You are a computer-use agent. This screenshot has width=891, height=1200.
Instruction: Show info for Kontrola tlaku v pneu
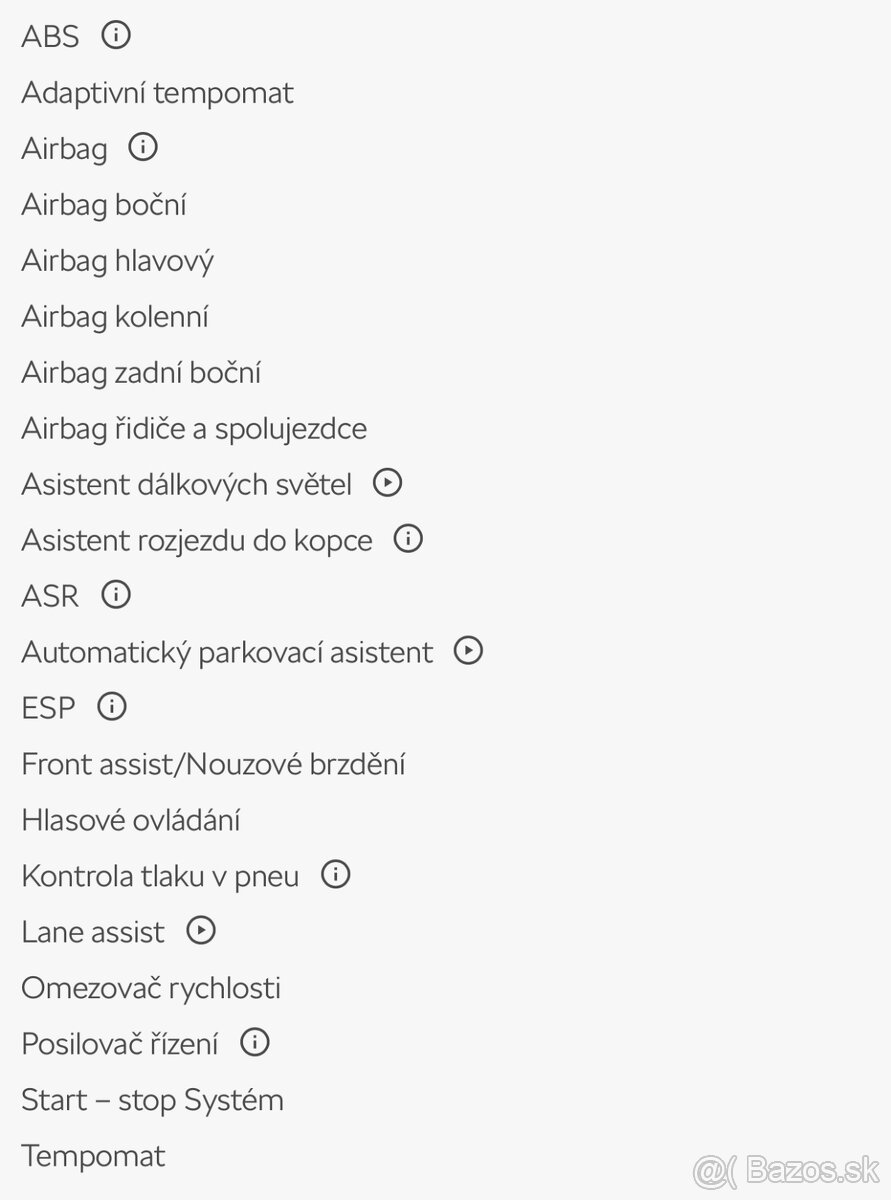(x=335, y=875)
